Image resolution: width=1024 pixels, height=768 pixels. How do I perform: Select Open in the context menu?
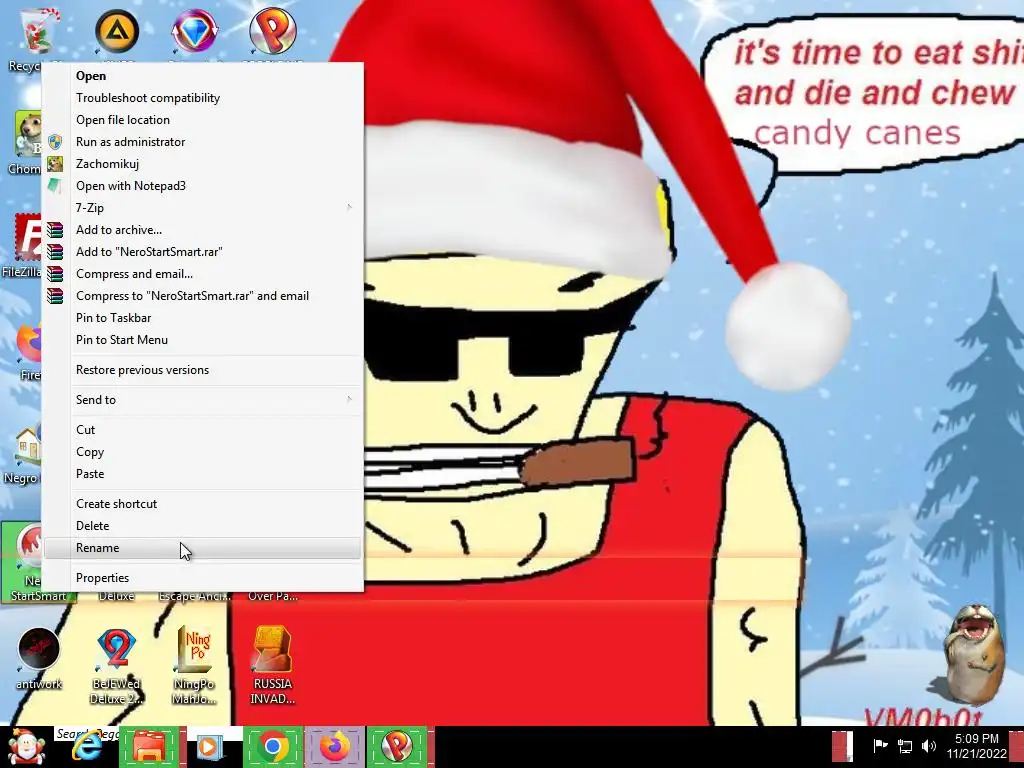(202, 76)
